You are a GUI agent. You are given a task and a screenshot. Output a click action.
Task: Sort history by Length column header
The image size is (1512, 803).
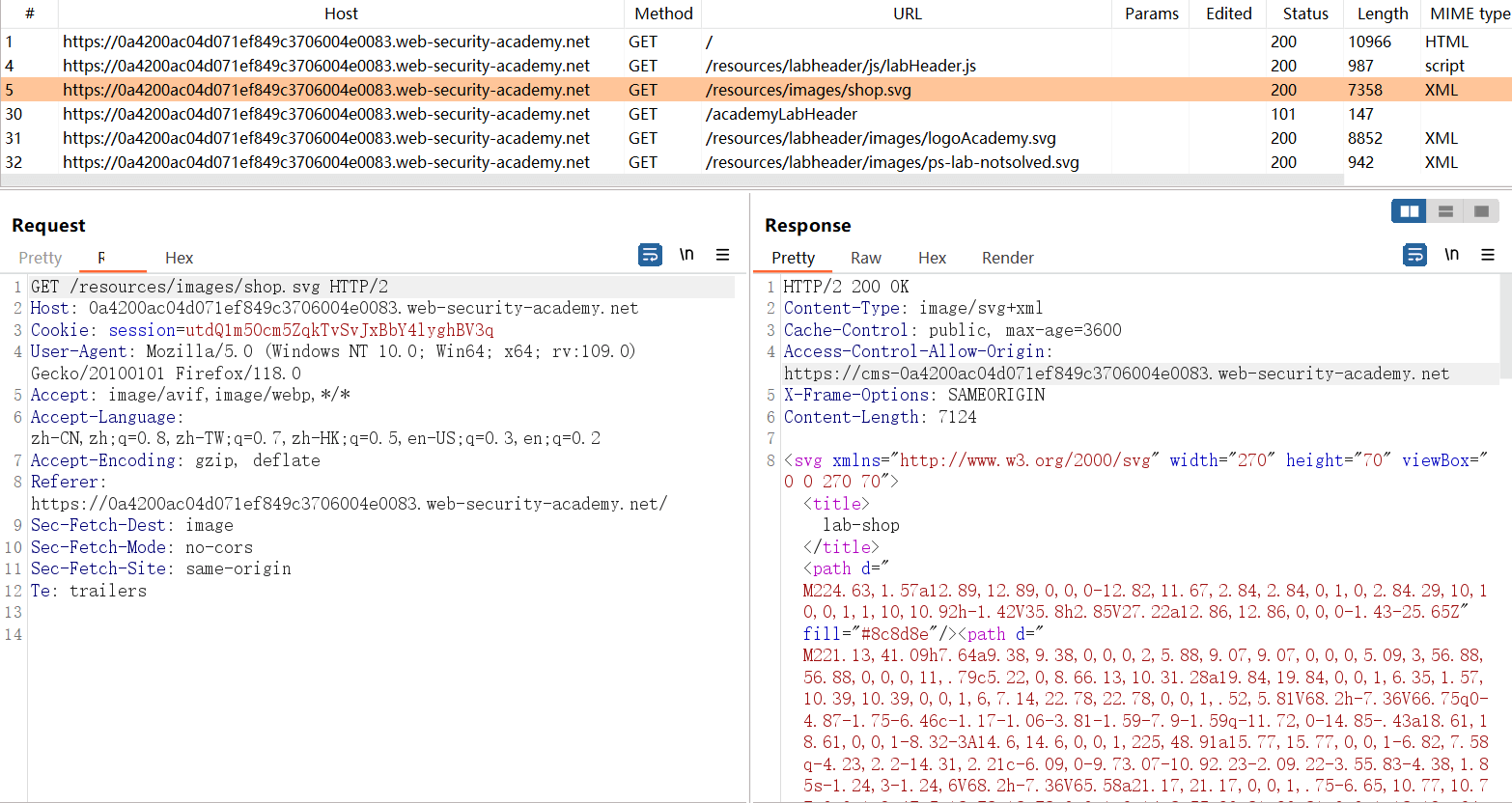tap(1382, 14)
